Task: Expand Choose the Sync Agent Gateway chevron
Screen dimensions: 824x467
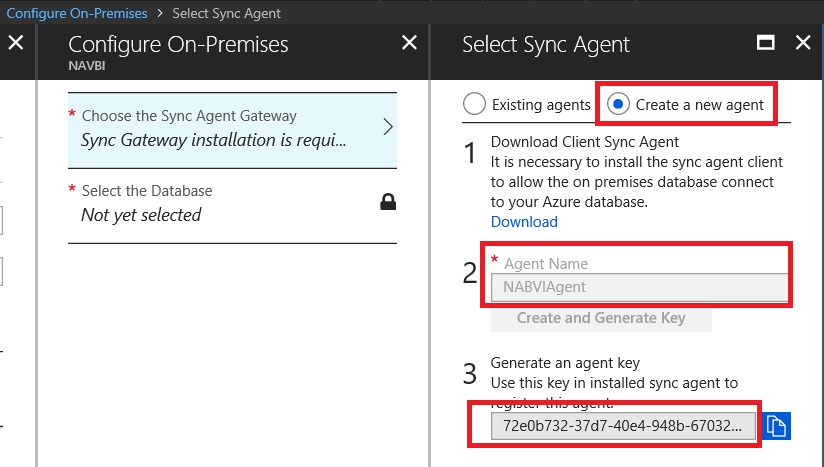Action: [x=388, y=127]
